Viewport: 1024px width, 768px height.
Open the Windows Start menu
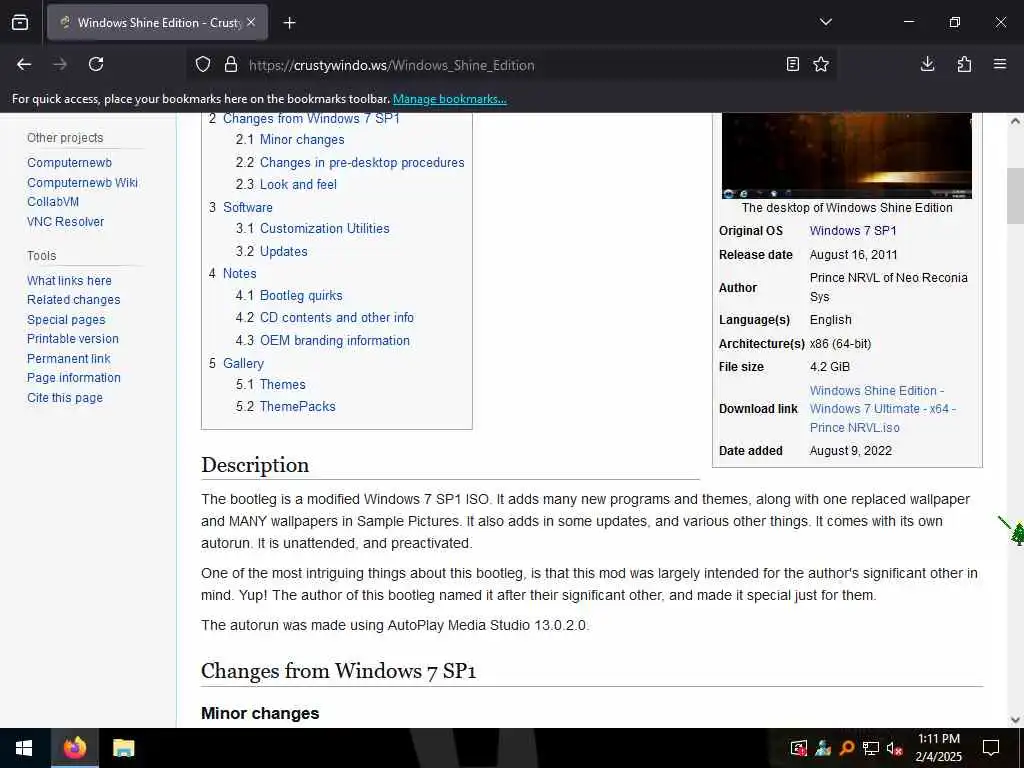click(x=24, y=748)
